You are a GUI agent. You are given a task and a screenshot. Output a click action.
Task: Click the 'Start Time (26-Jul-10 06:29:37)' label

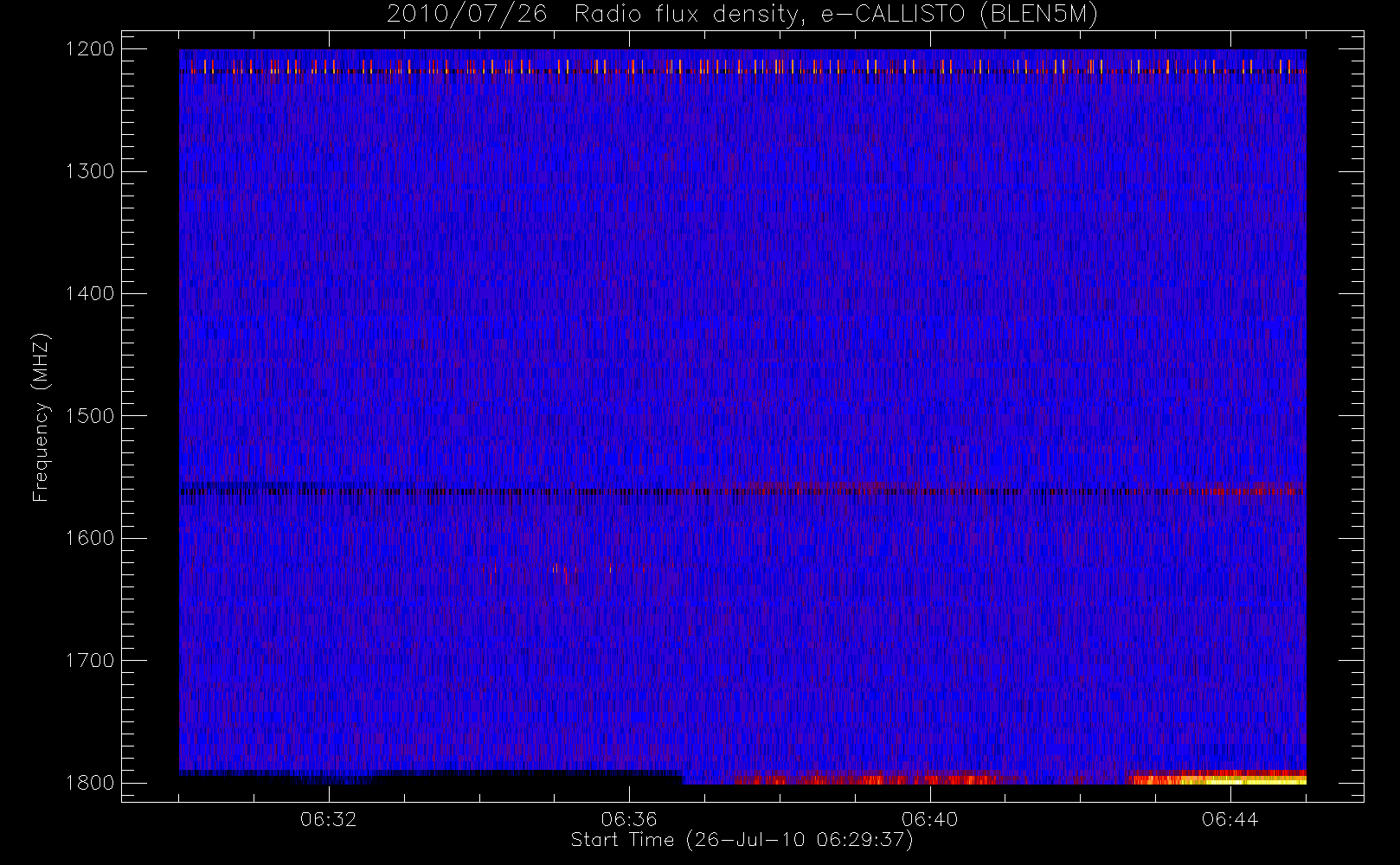pos(742,840)
